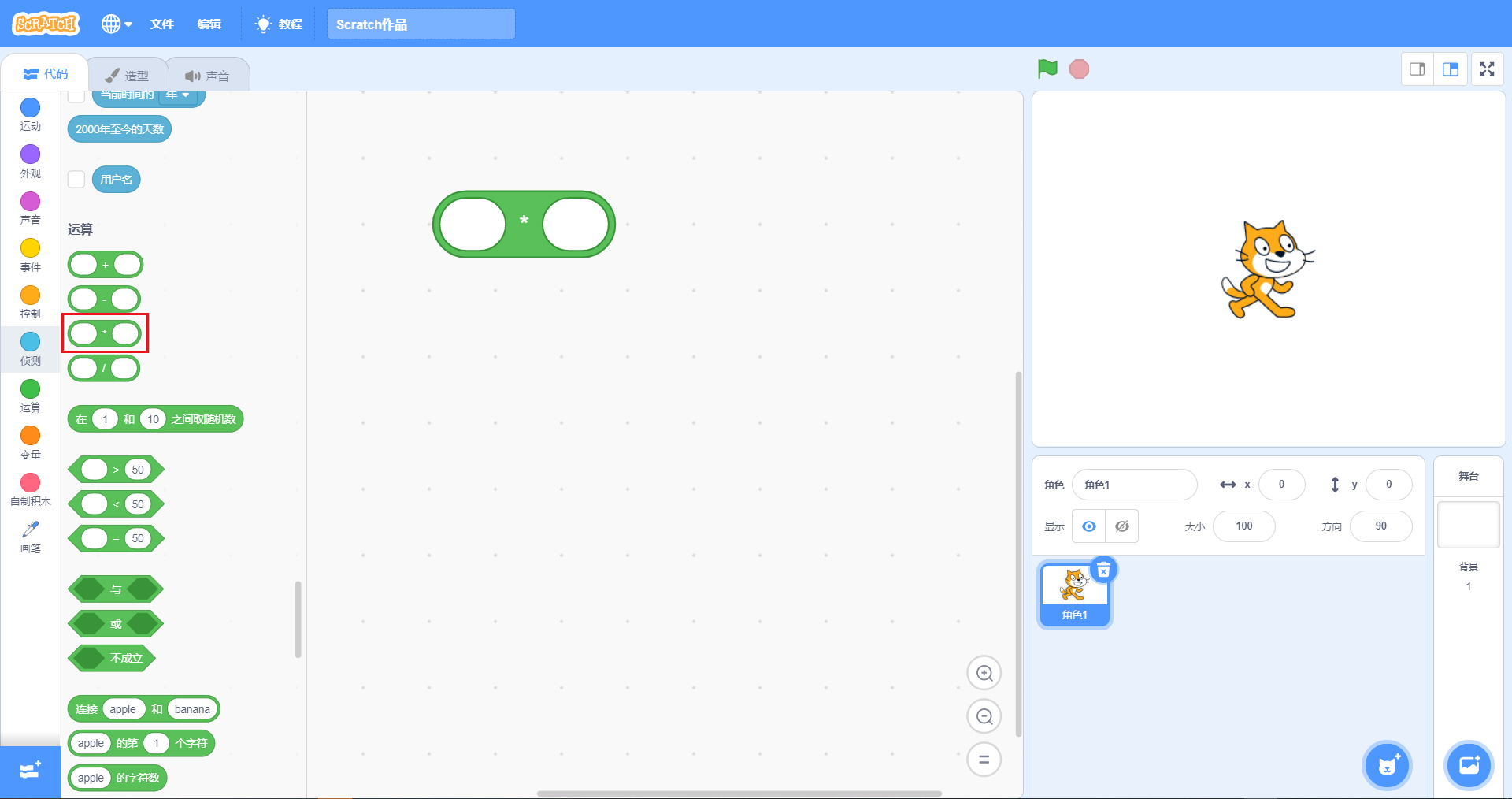Select the 事件 events category
The image size is (1512, 799).
(31, 256)
